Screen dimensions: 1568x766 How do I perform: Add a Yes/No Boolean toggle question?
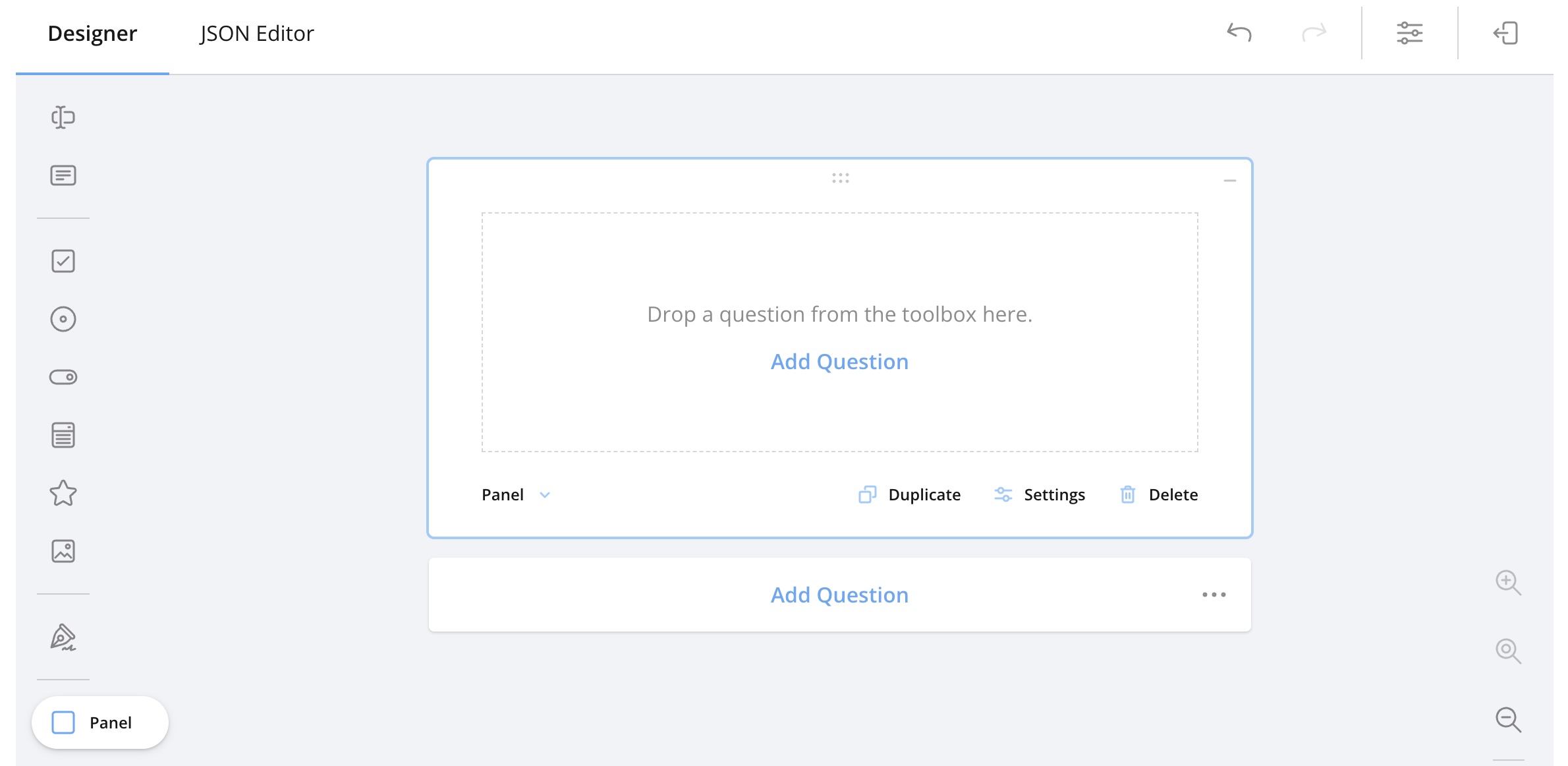(x=63, y=377)
